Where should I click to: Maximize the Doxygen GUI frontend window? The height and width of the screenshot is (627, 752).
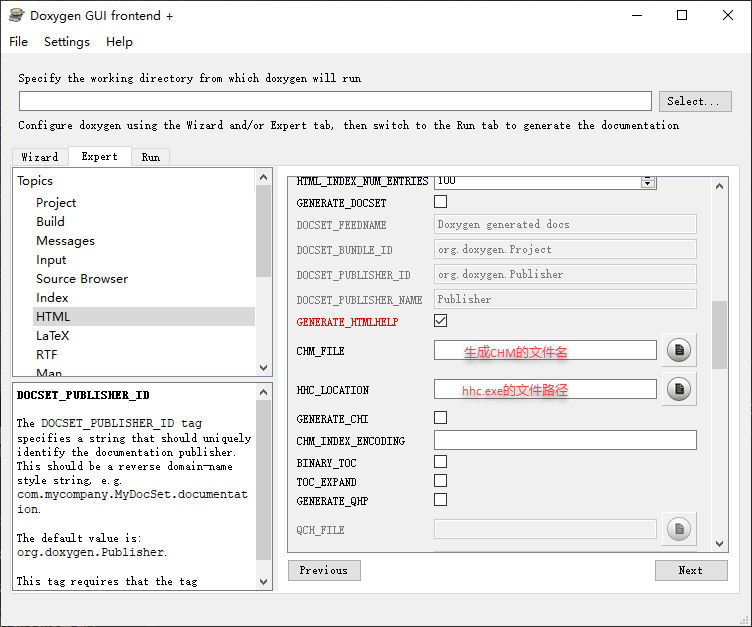(x=682, y=15)
